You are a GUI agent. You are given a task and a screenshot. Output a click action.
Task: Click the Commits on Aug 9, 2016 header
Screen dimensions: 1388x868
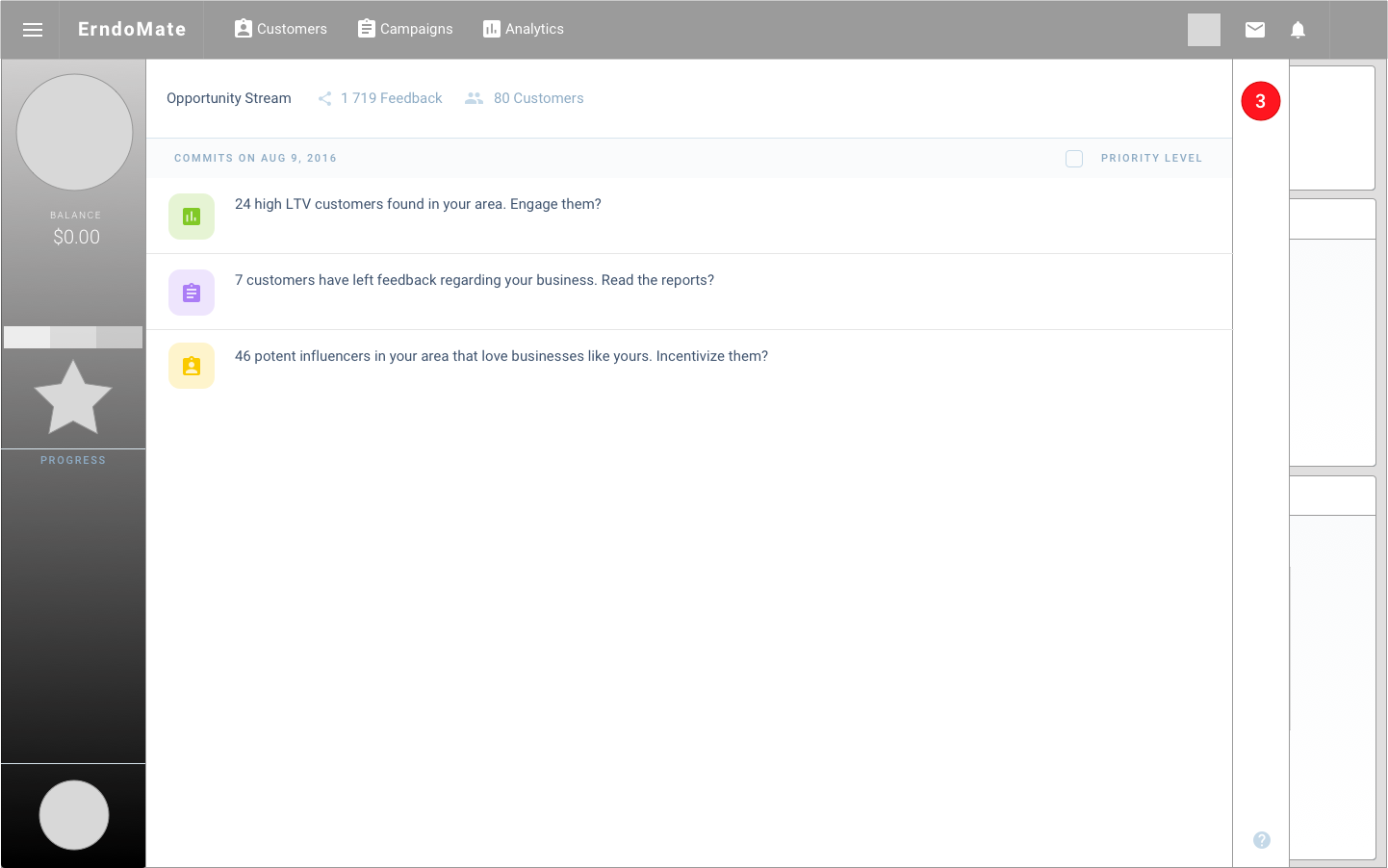tap(255, 158)
